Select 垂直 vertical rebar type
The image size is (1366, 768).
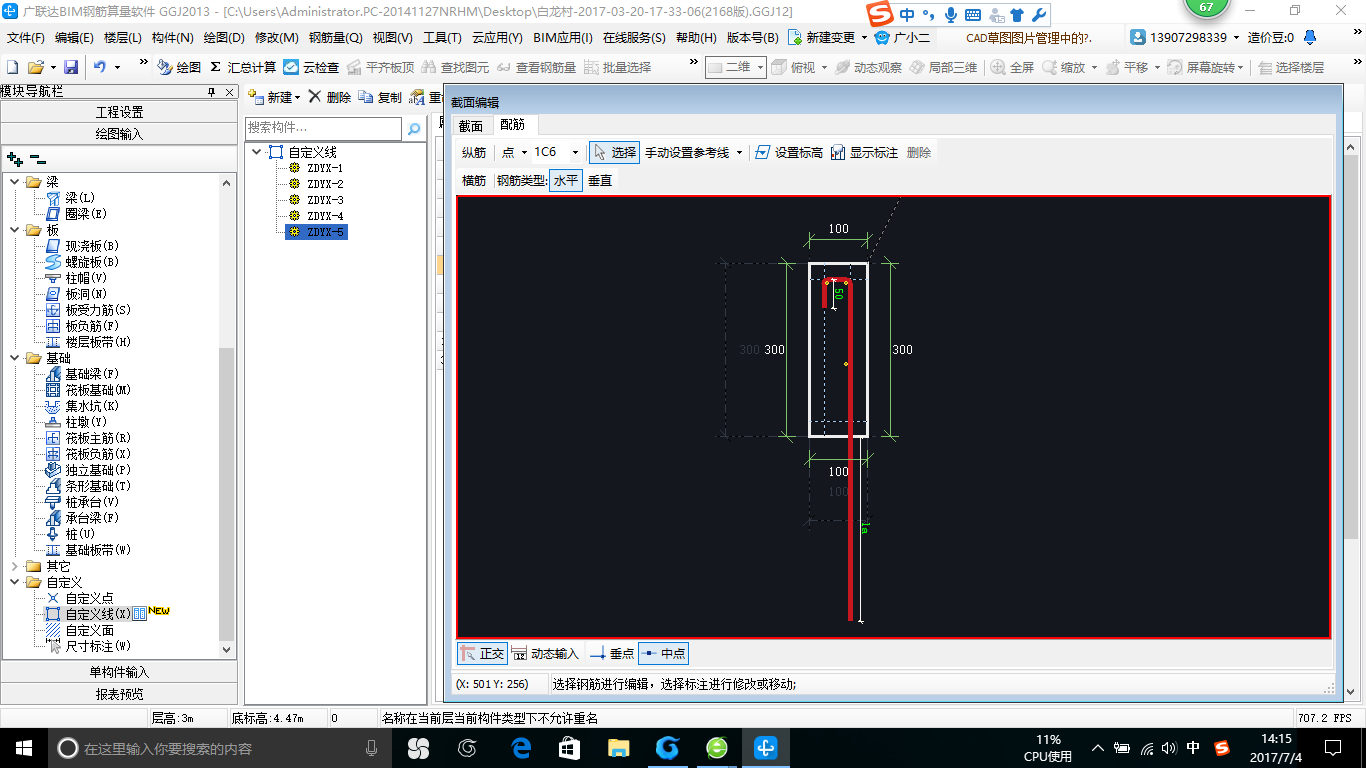click(600, 180)
